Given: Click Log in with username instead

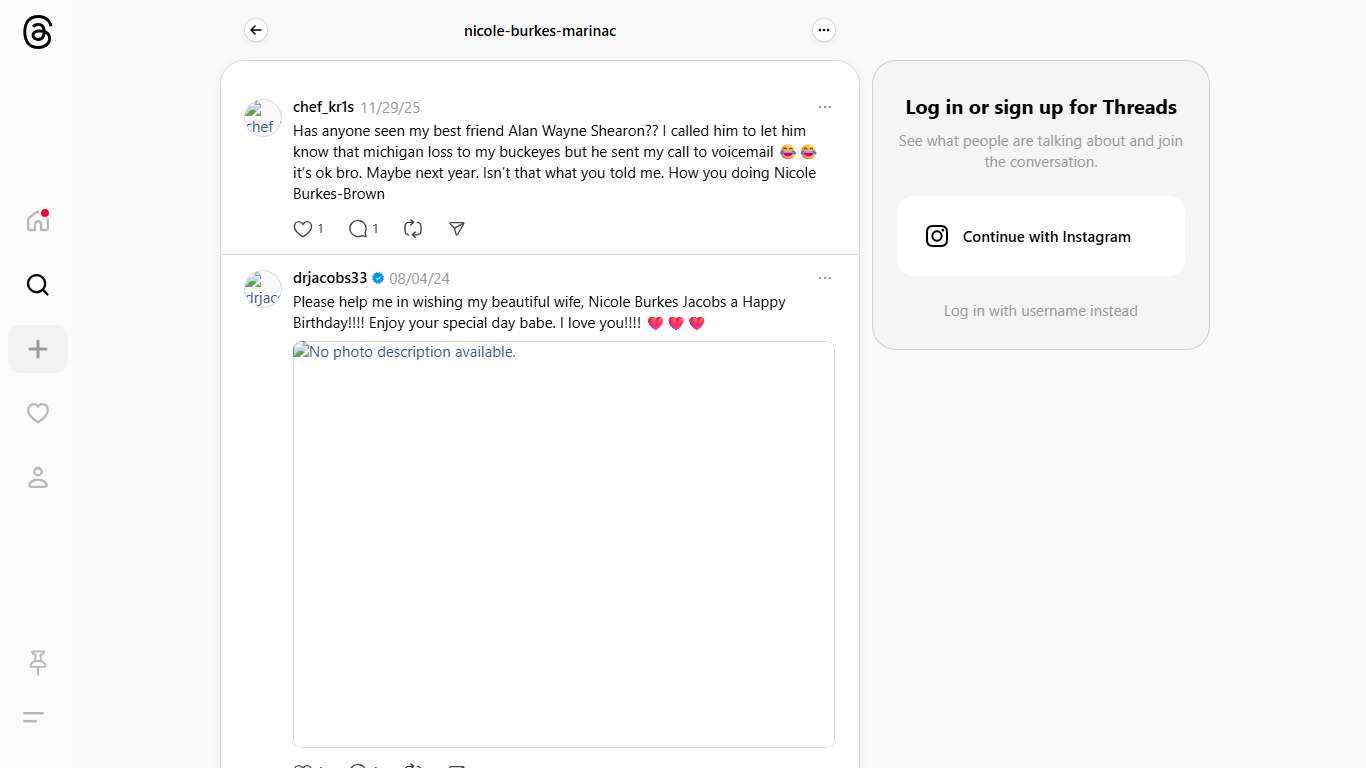Looking at the screenshot, I should click(1040, 311).
